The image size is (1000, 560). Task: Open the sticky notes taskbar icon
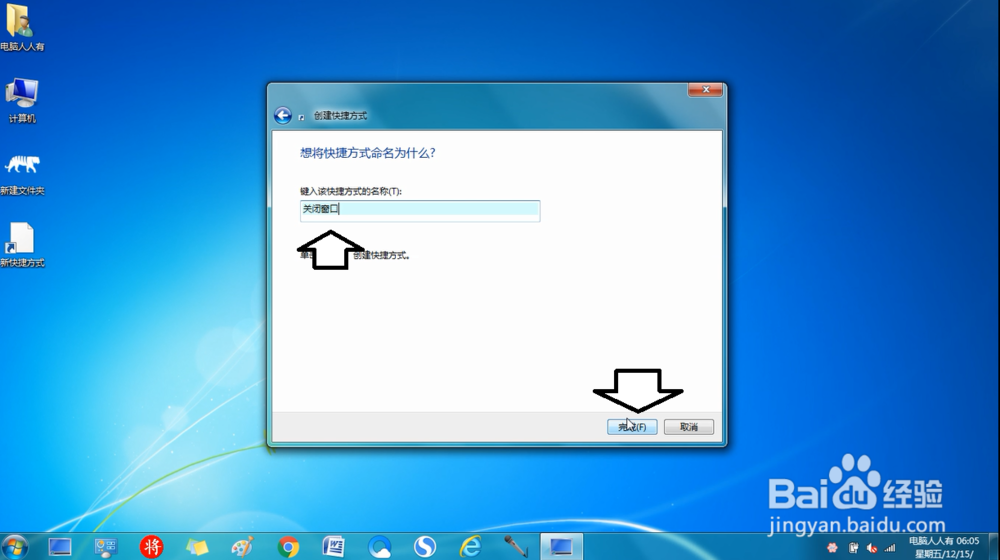[197, 547]
